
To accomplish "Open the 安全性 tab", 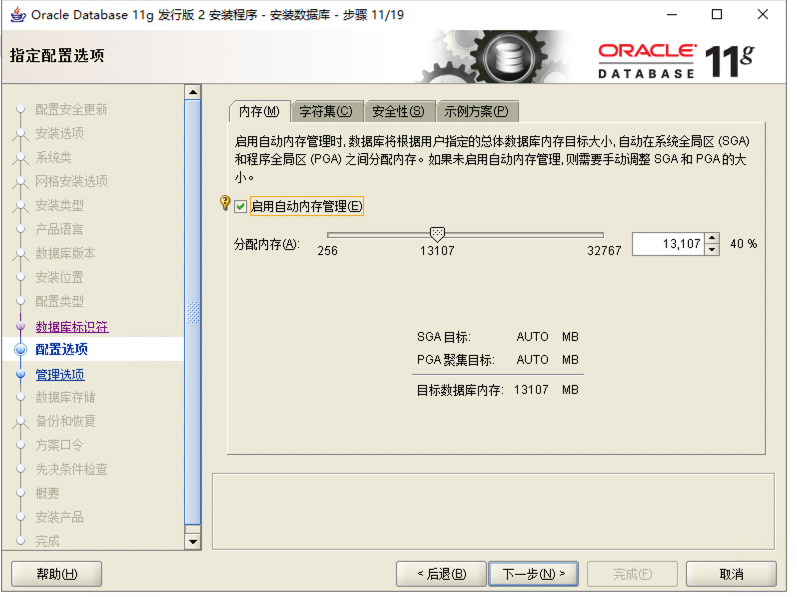I will tap(398, 111).
